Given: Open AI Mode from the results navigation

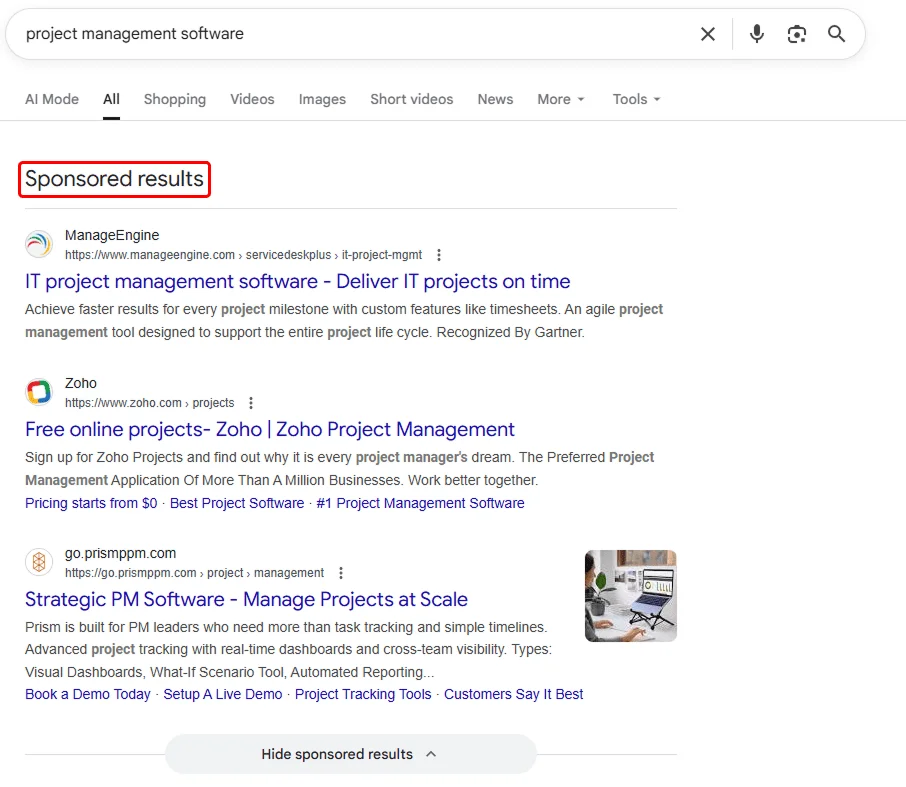Looking at the screenshot, I should pyautogui.click(x=52, y=99).
